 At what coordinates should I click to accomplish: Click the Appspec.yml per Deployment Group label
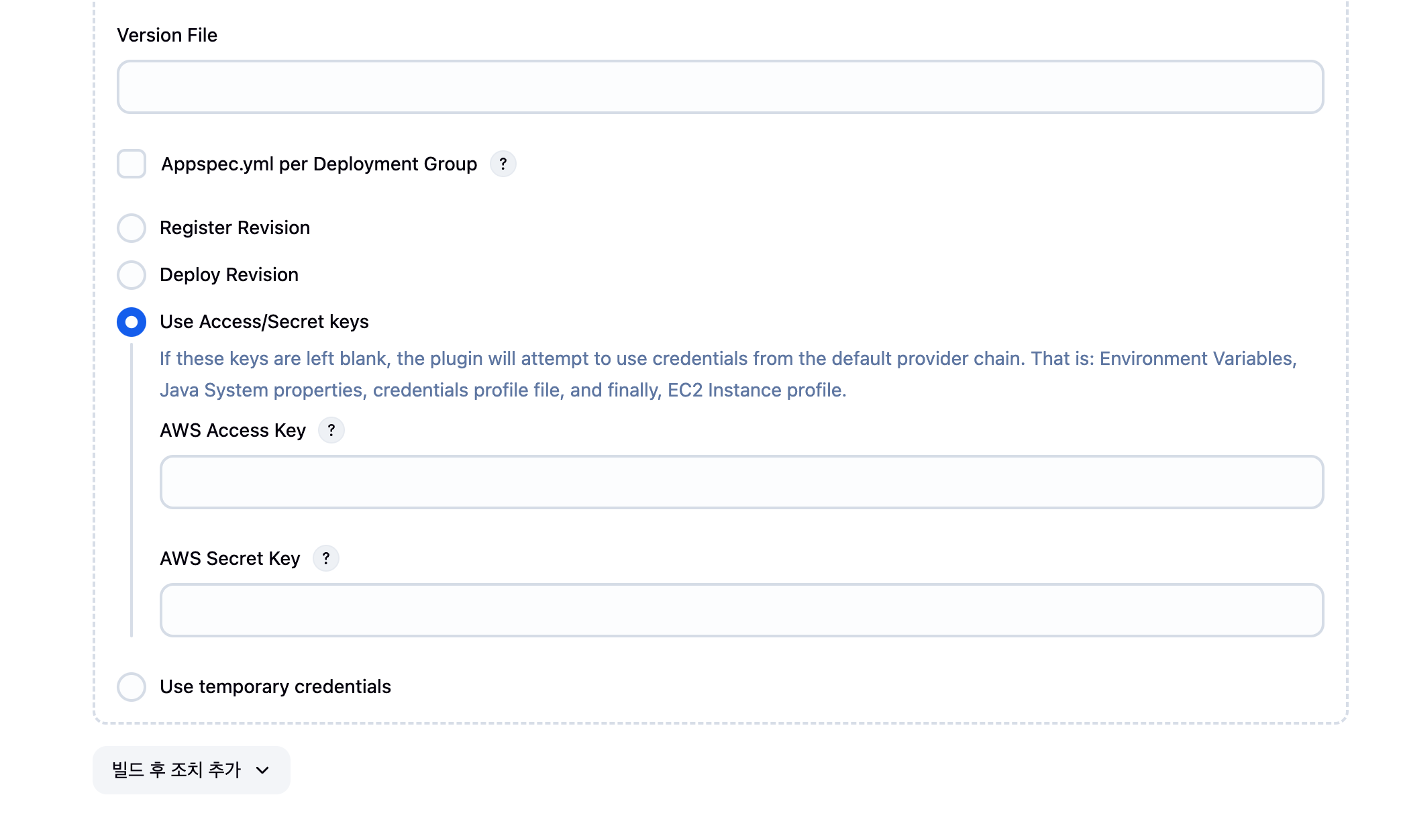tap(319, 164)
